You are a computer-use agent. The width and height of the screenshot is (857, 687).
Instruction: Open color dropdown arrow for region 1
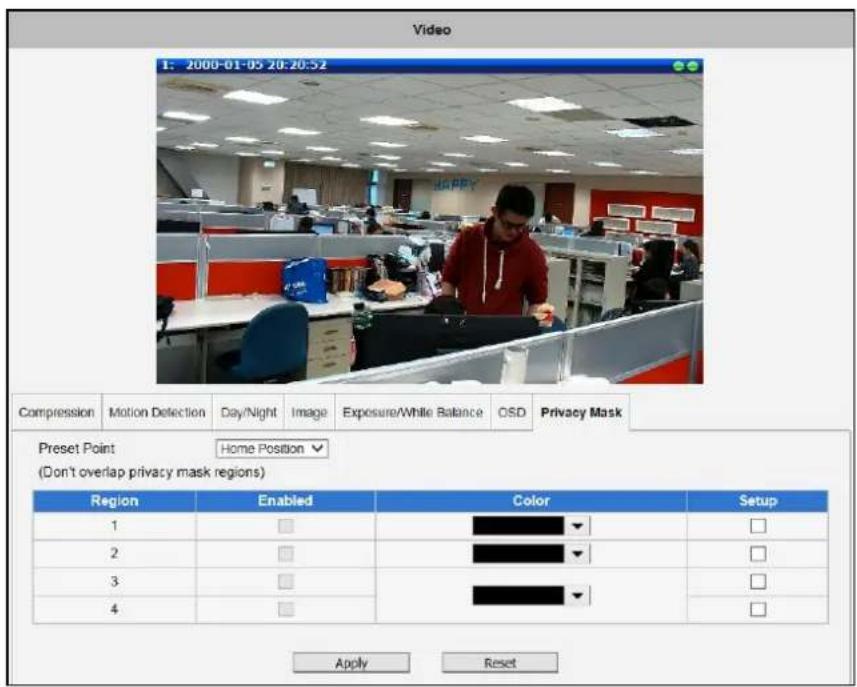(577, 526)
